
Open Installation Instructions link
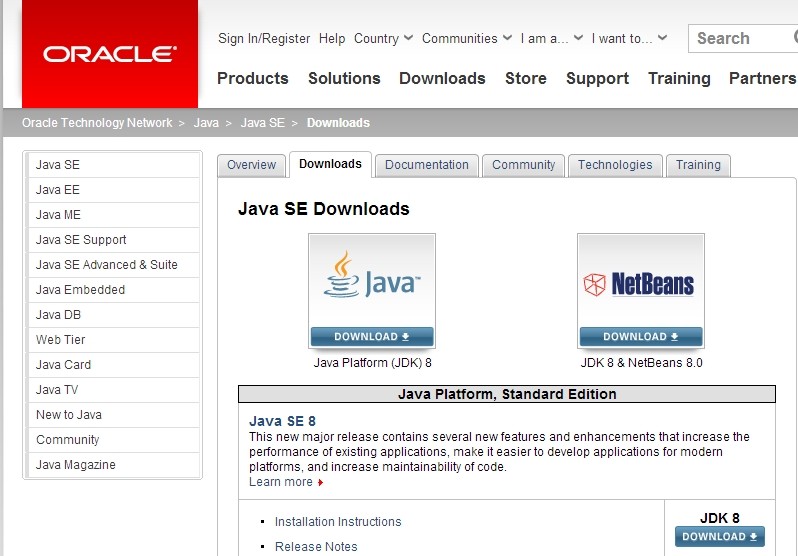(x=338, y=521)
